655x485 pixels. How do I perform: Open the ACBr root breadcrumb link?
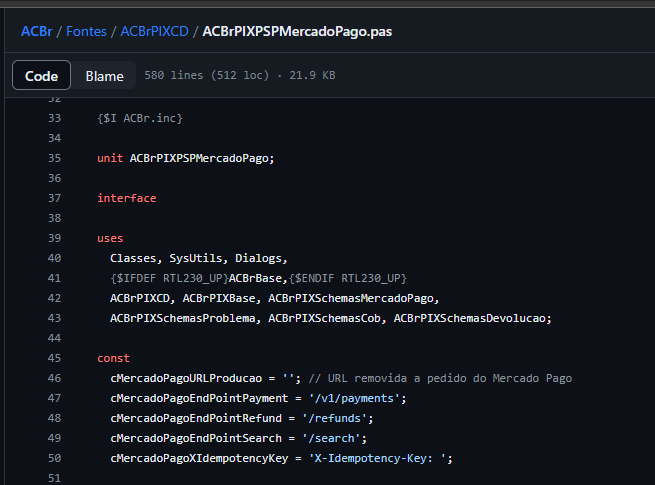click(37, 31)
